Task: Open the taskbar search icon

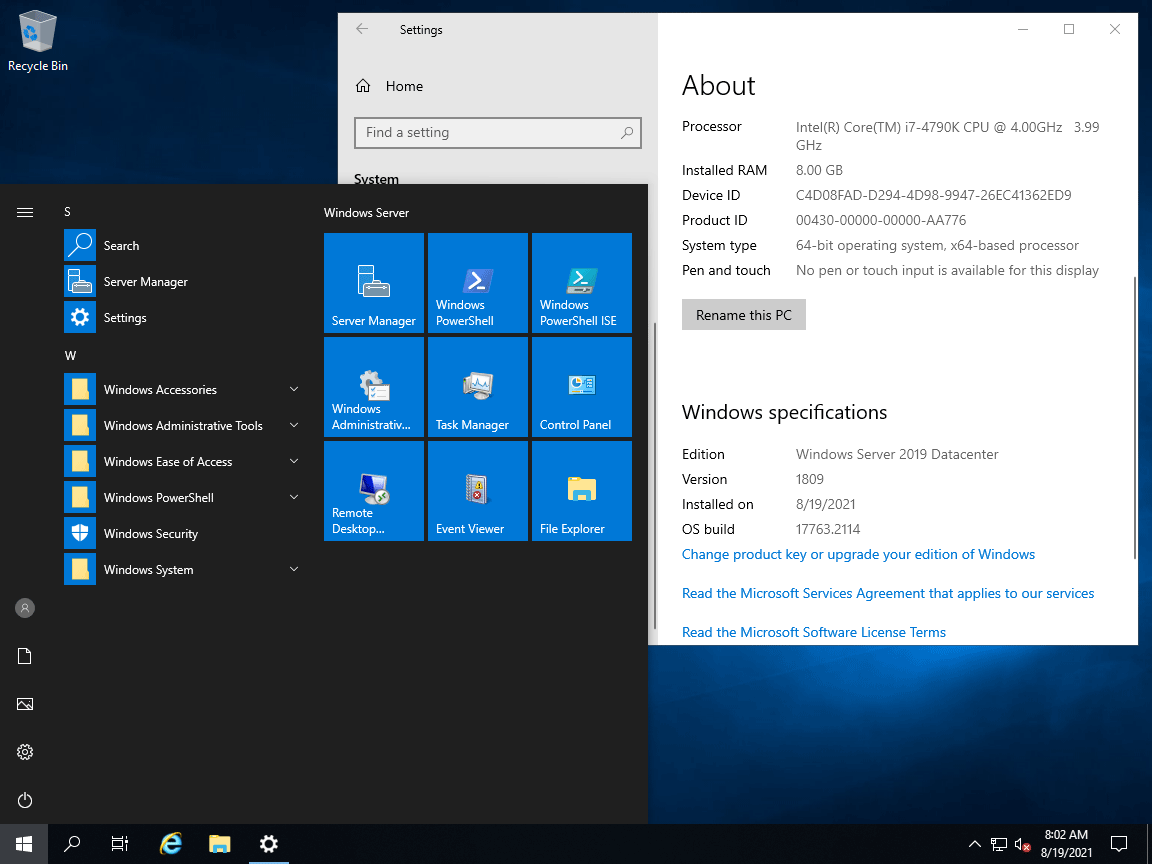Action: click(x=72, y=843)
